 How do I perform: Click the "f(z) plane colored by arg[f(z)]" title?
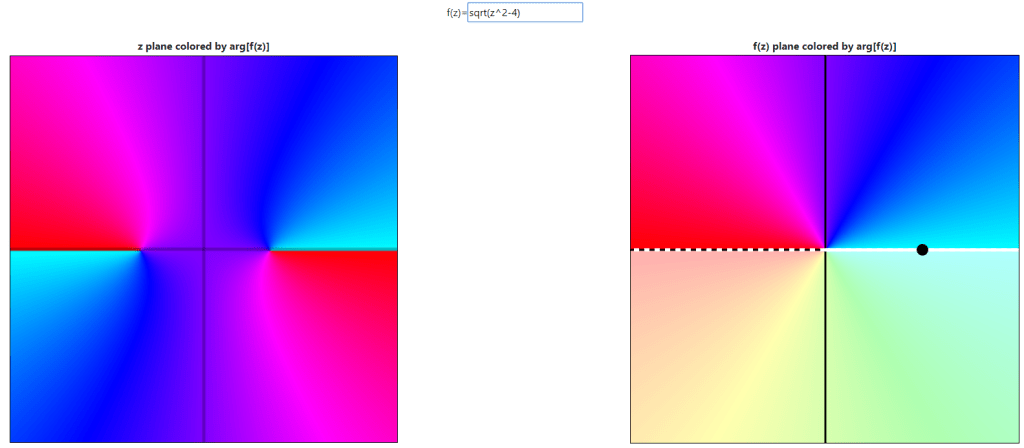pos(824,47)
